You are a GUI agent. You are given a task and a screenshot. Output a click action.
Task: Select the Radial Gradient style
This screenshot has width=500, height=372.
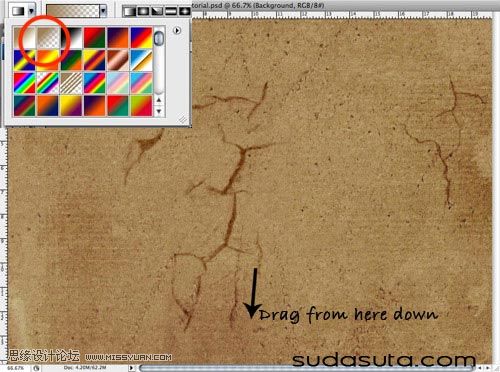143,11
